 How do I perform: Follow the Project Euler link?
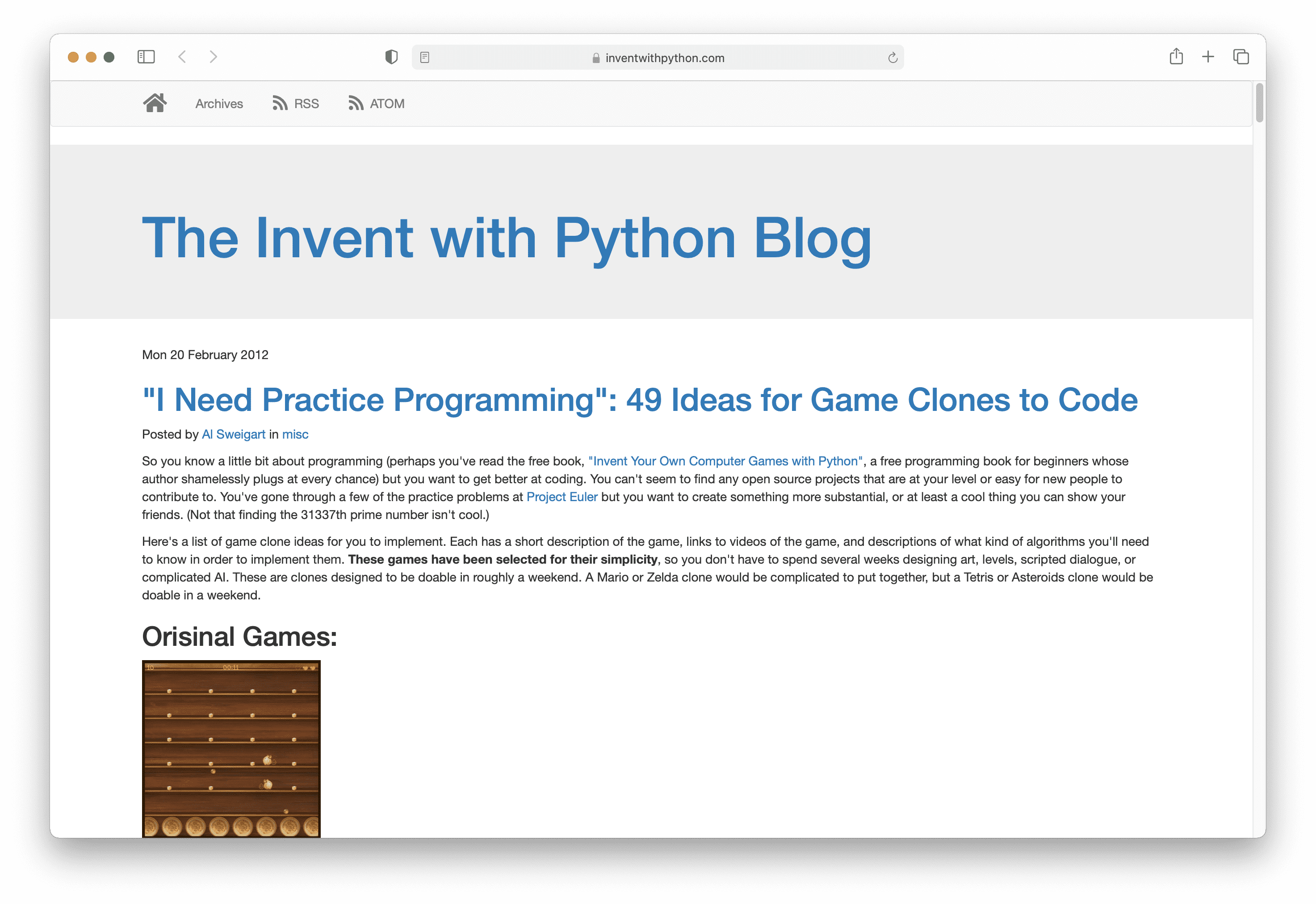pos(562,497)
